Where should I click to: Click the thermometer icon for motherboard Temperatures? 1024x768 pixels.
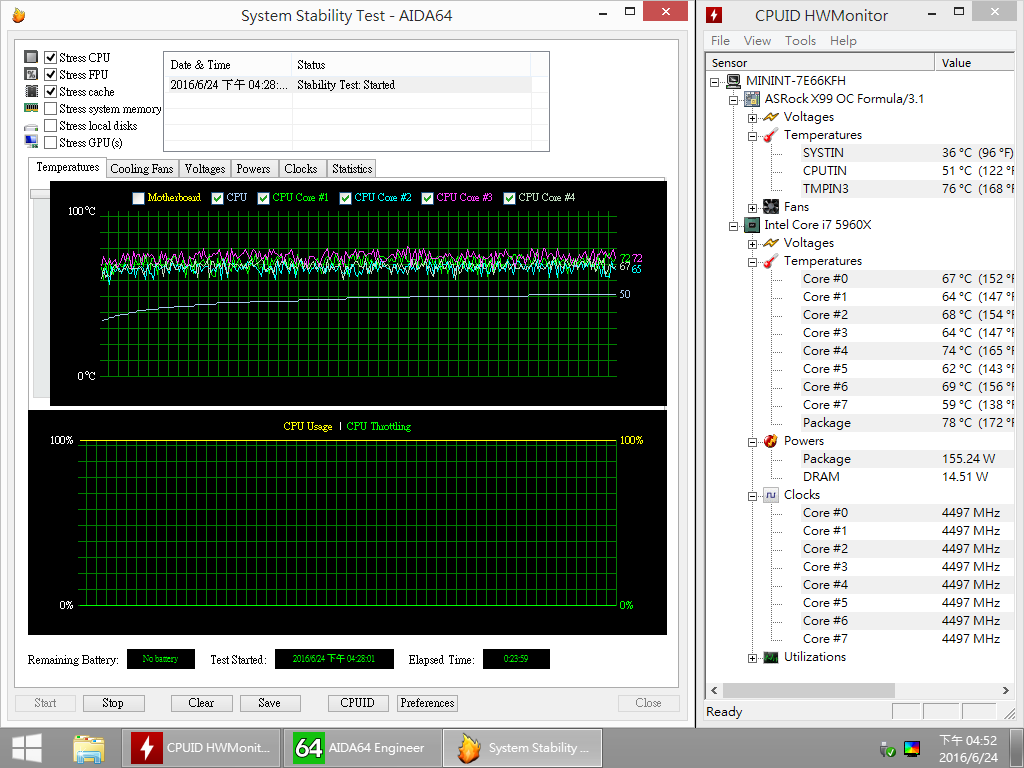pos(771,135)
